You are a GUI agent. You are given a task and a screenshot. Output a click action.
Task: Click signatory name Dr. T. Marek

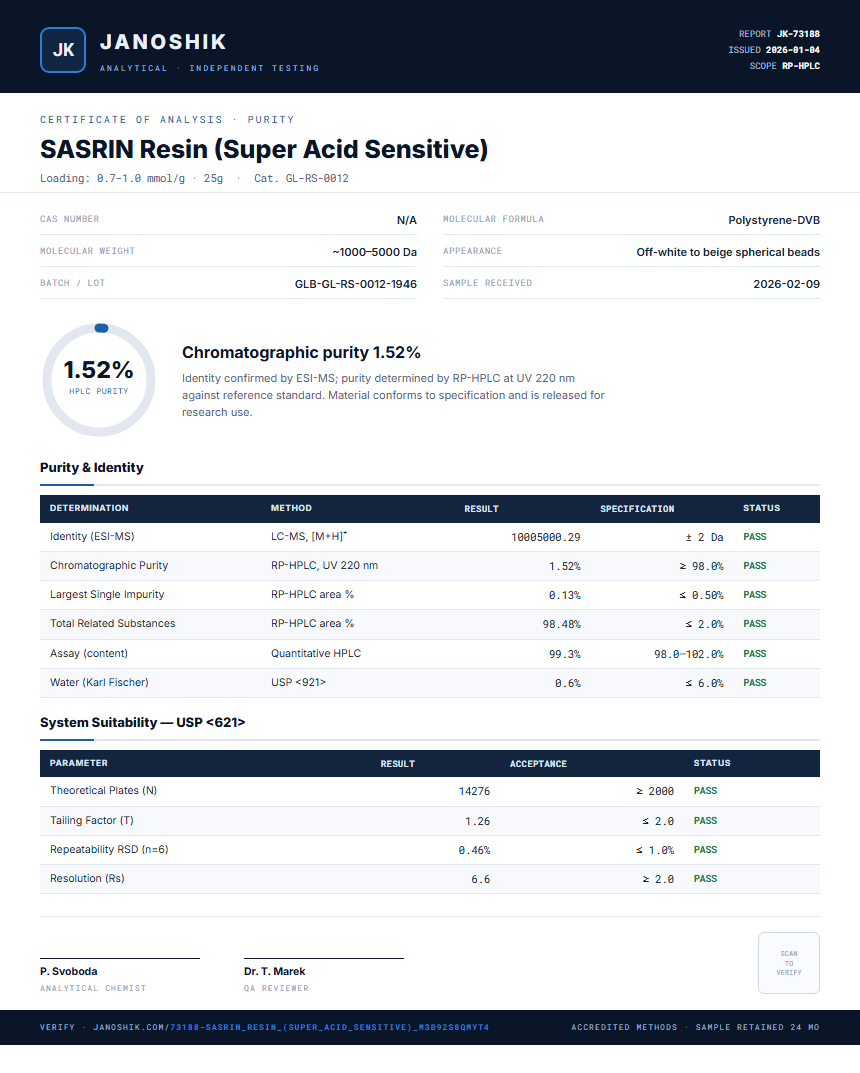[x=274, y=971]
